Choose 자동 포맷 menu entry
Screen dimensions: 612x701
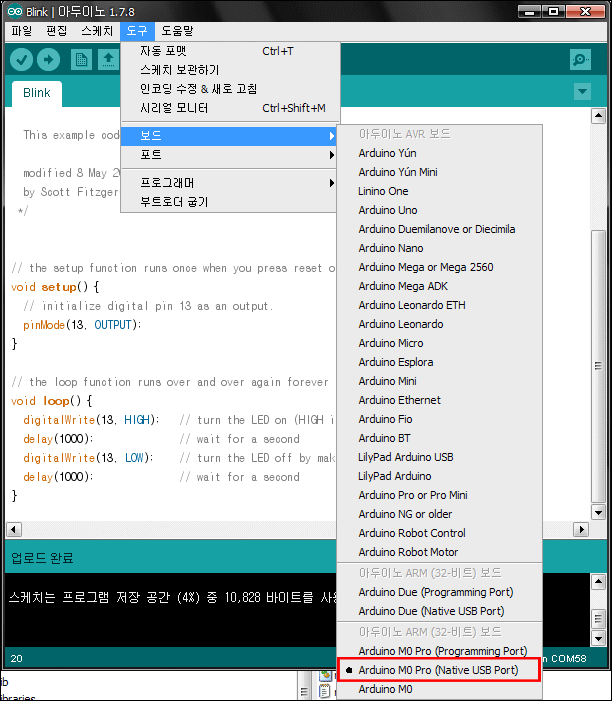230,51
